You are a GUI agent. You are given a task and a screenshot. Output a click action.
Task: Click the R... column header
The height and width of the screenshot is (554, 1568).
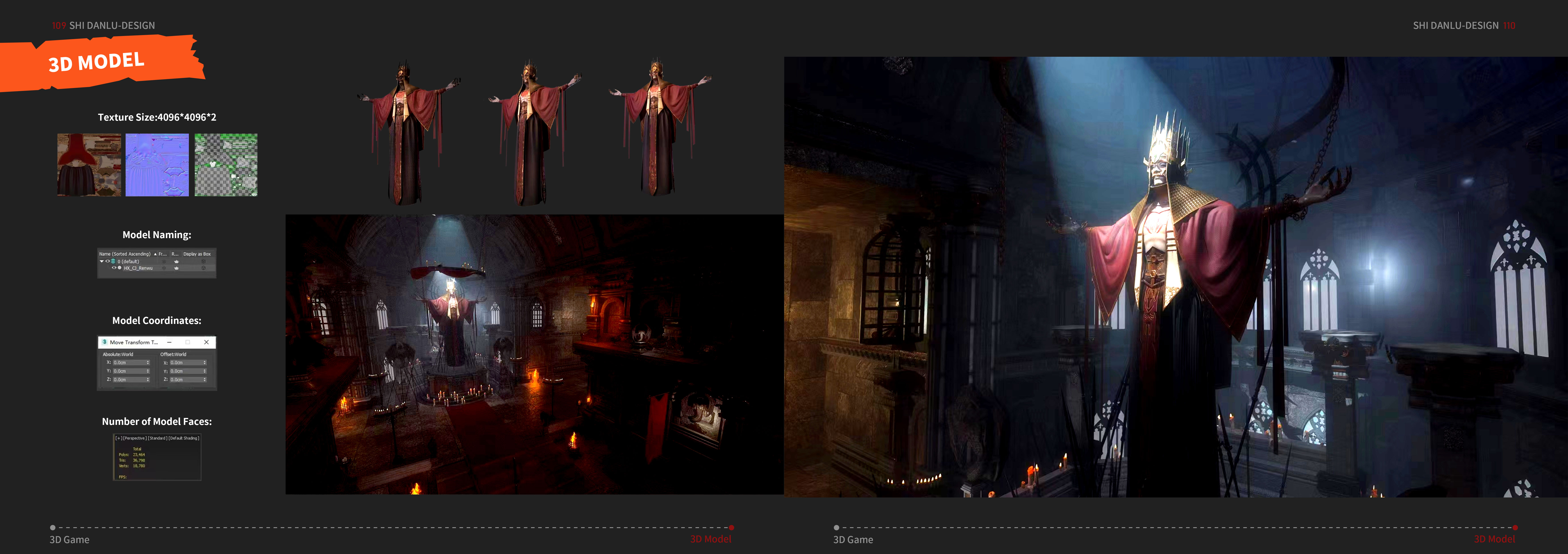coord(177,254)
